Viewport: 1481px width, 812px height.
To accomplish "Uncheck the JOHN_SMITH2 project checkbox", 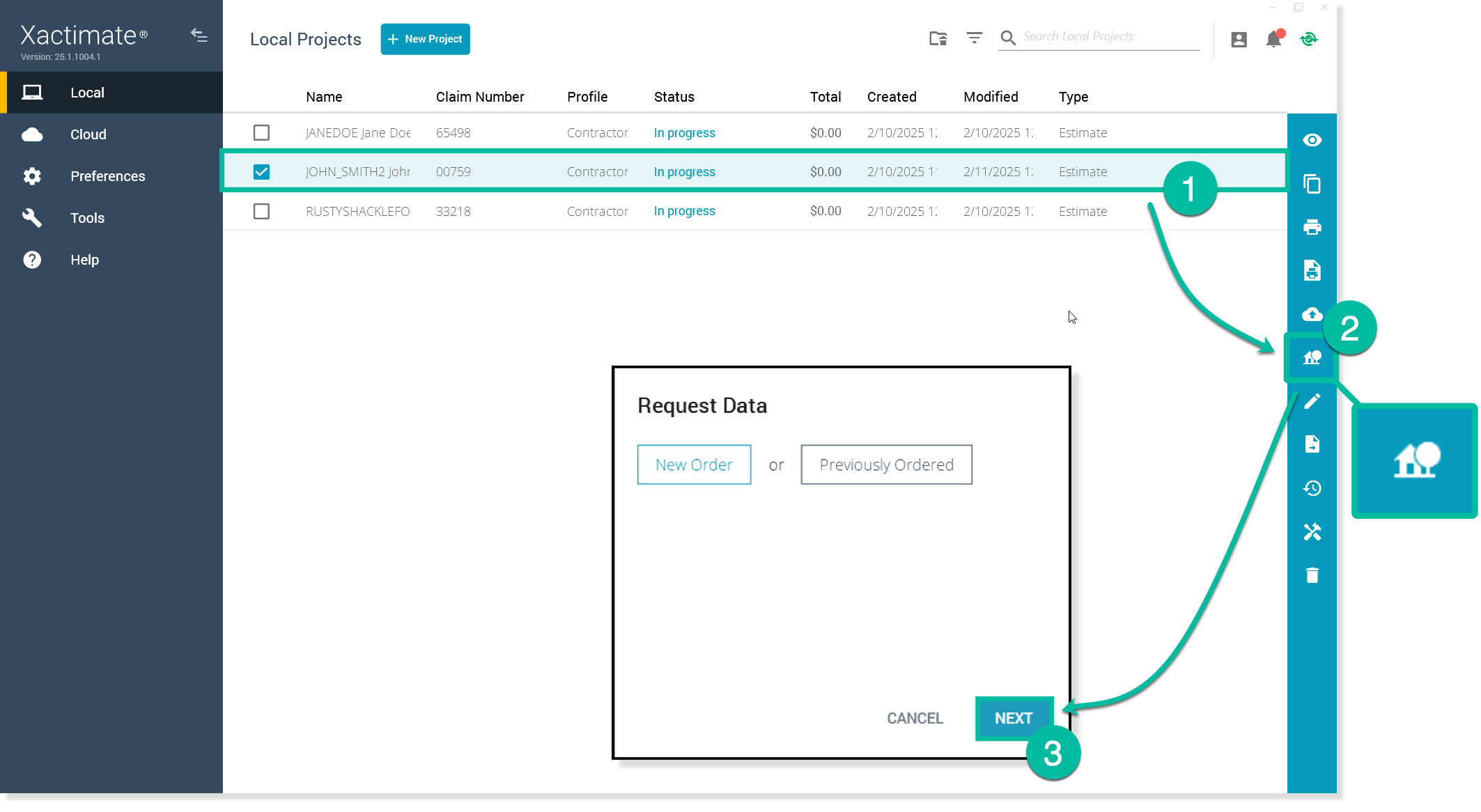I will tap(261, 172).
